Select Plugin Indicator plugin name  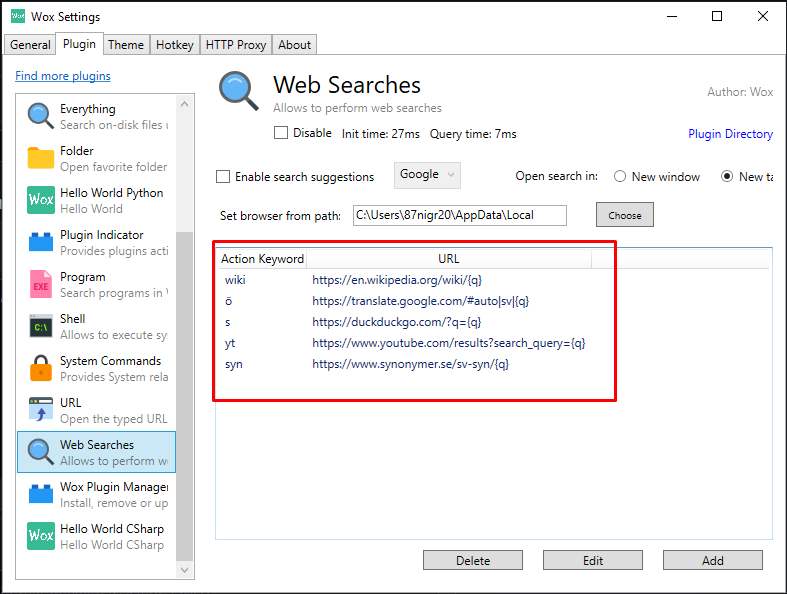(x=102, y=235)
